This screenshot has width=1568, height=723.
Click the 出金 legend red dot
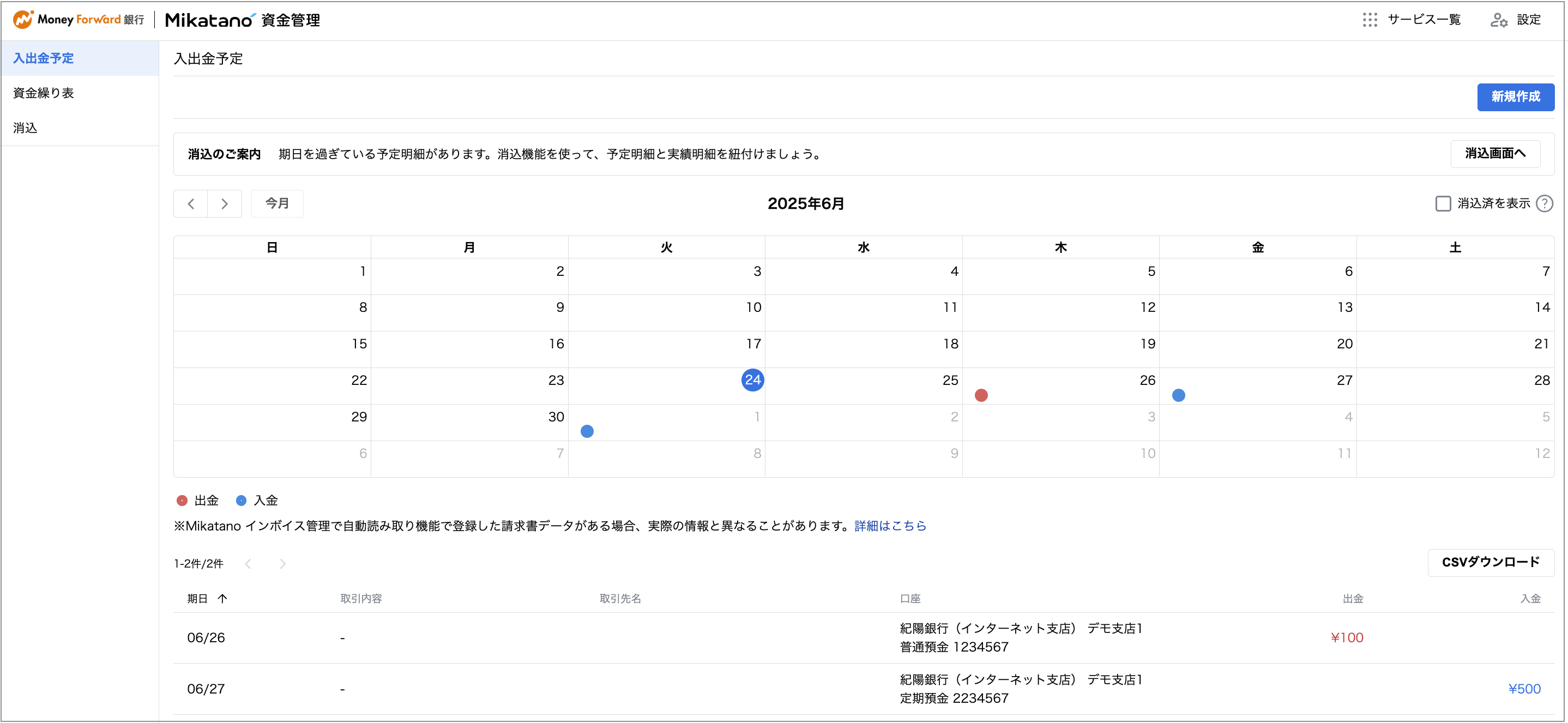click(182, 500)
